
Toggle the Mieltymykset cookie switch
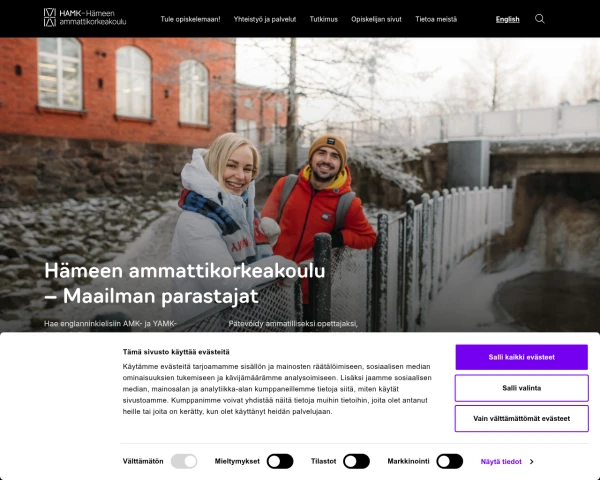(x=280, y=461)
